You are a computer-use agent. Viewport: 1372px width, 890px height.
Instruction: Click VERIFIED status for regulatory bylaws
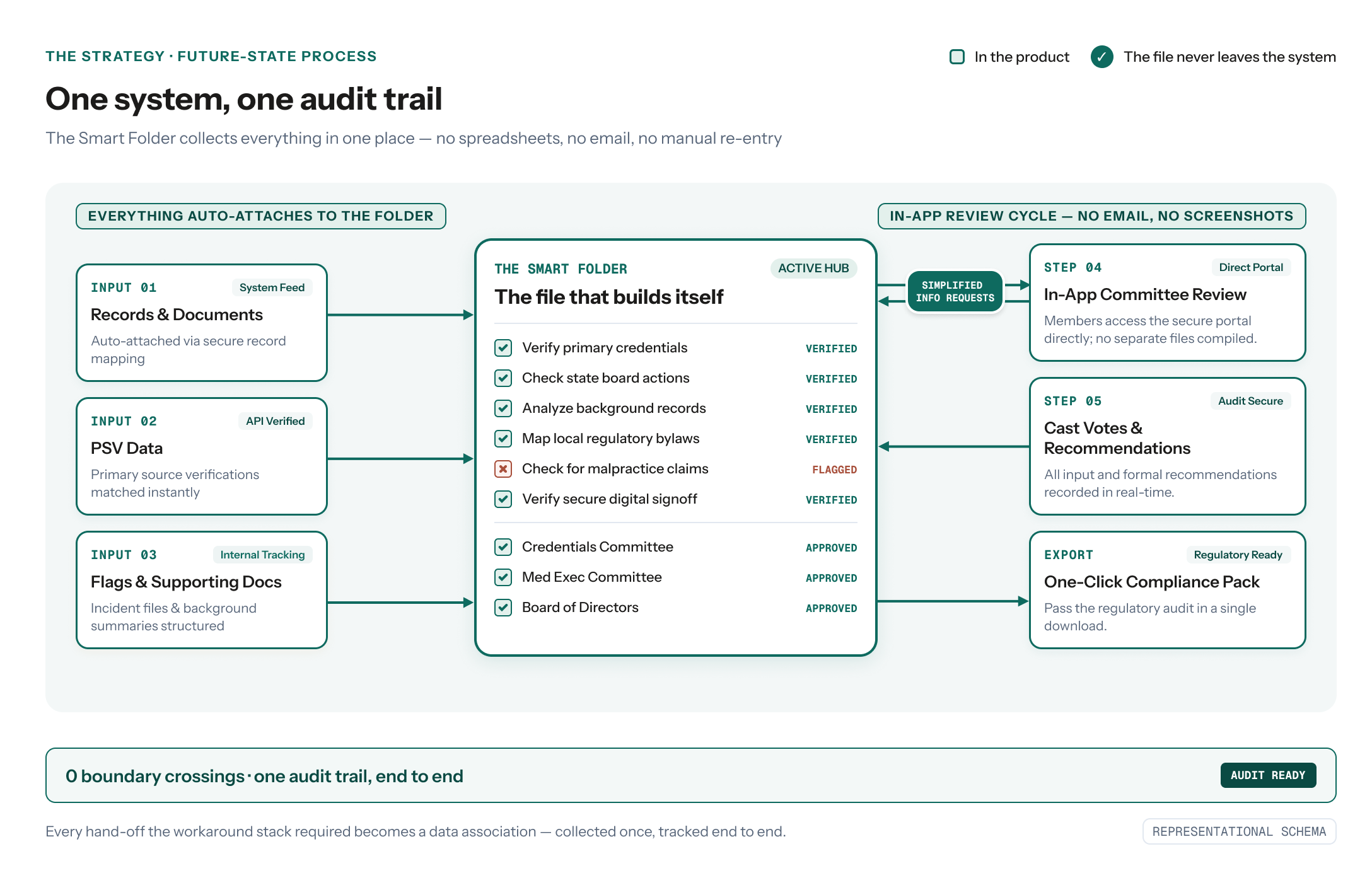pyautogui.click(x=831, y=439)
